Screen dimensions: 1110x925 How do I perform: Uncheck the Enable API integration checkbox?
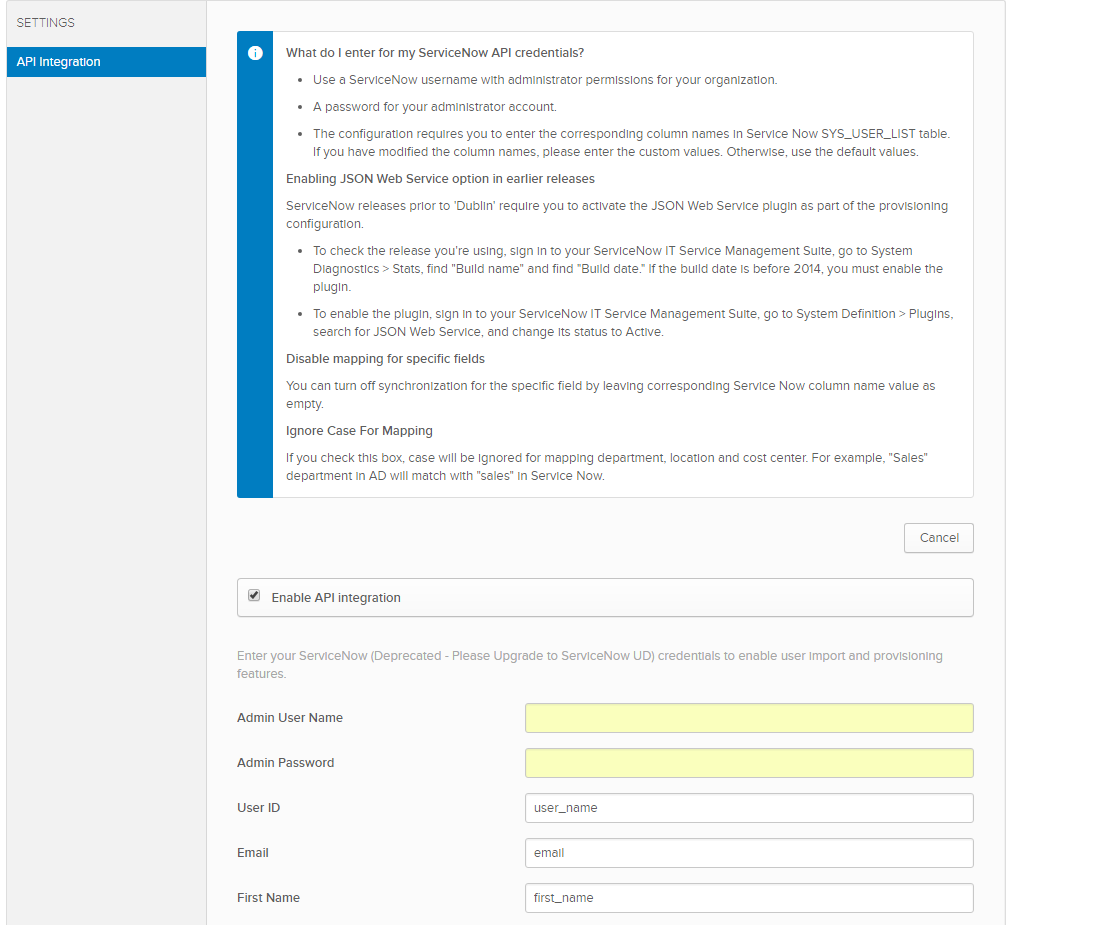[x=254, y=596]
